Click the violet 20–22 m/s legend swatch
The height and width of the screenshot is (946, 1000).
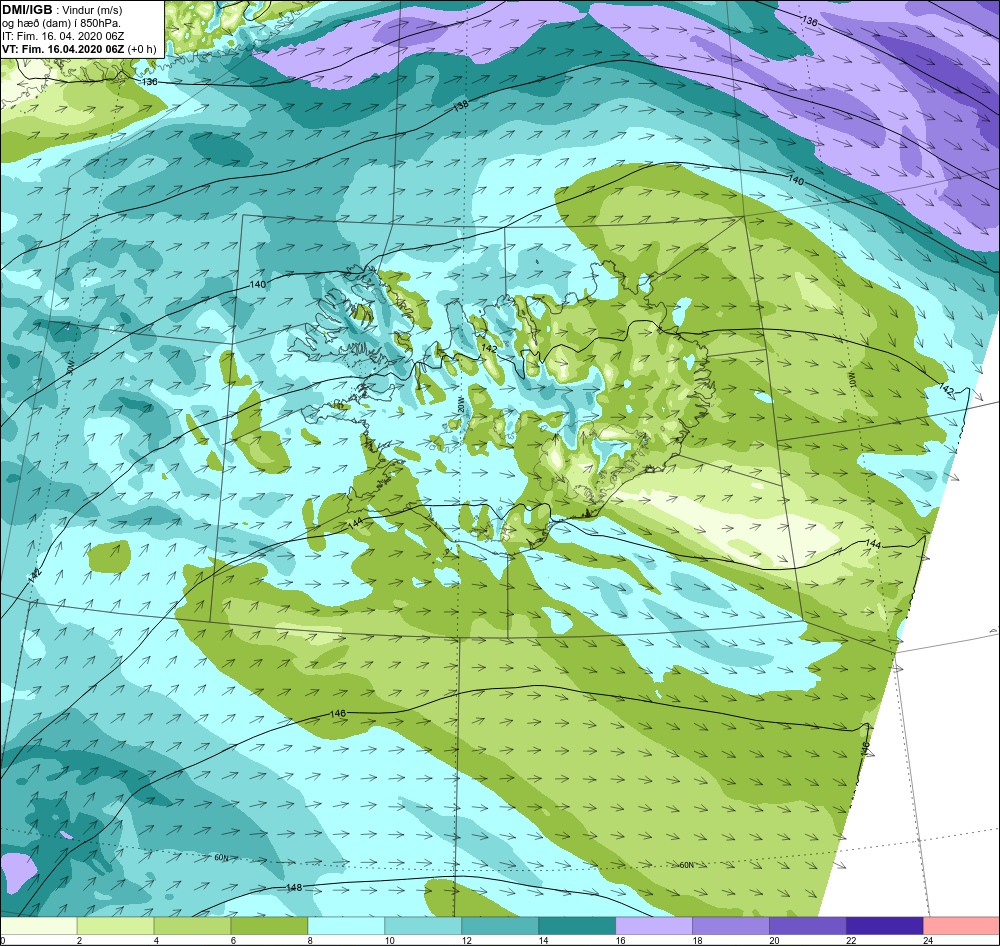[807, 926]
